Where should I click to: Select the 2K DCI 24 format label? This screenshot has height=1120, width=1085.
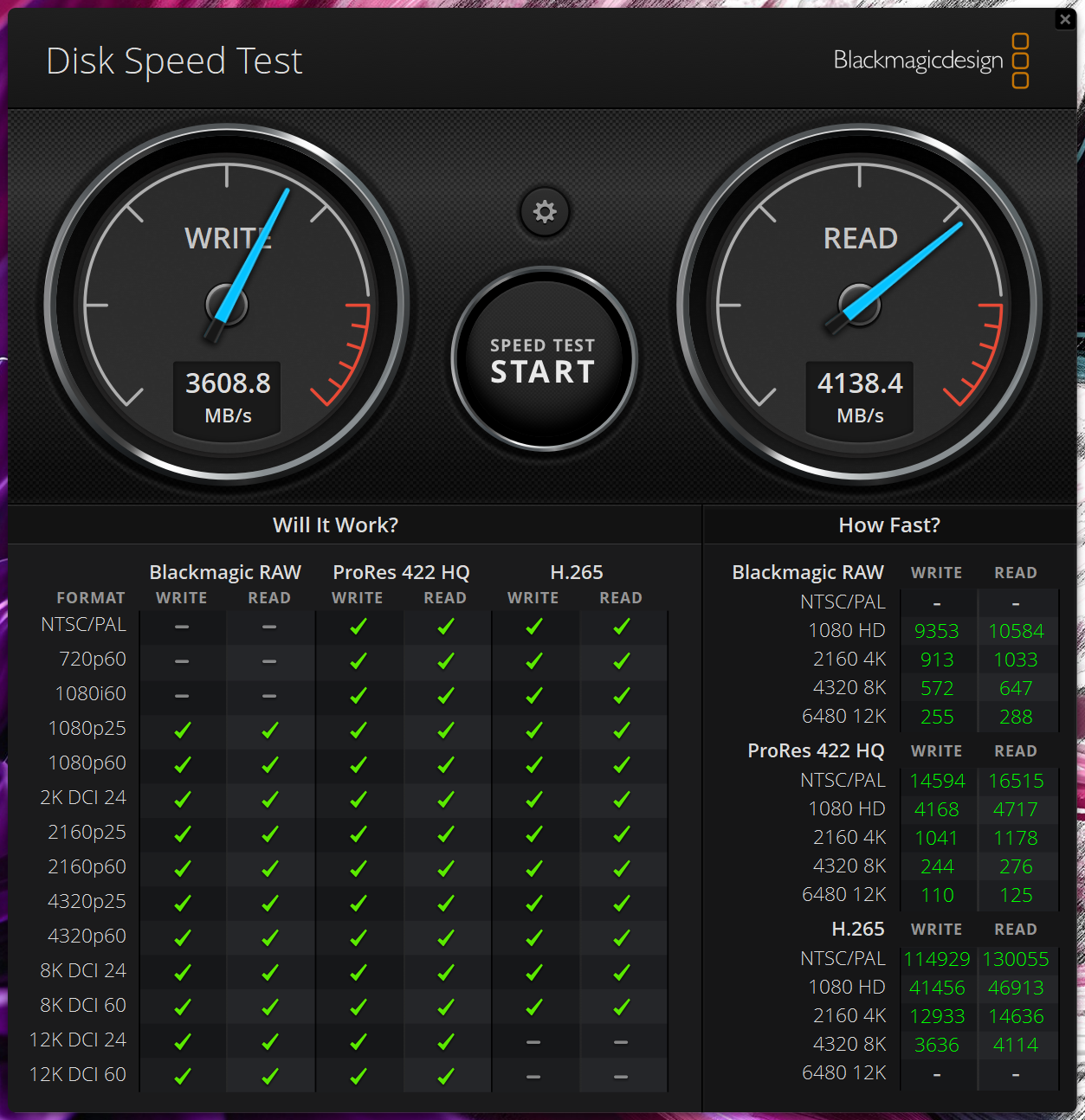pyautogui.click(x=83, y=797)
